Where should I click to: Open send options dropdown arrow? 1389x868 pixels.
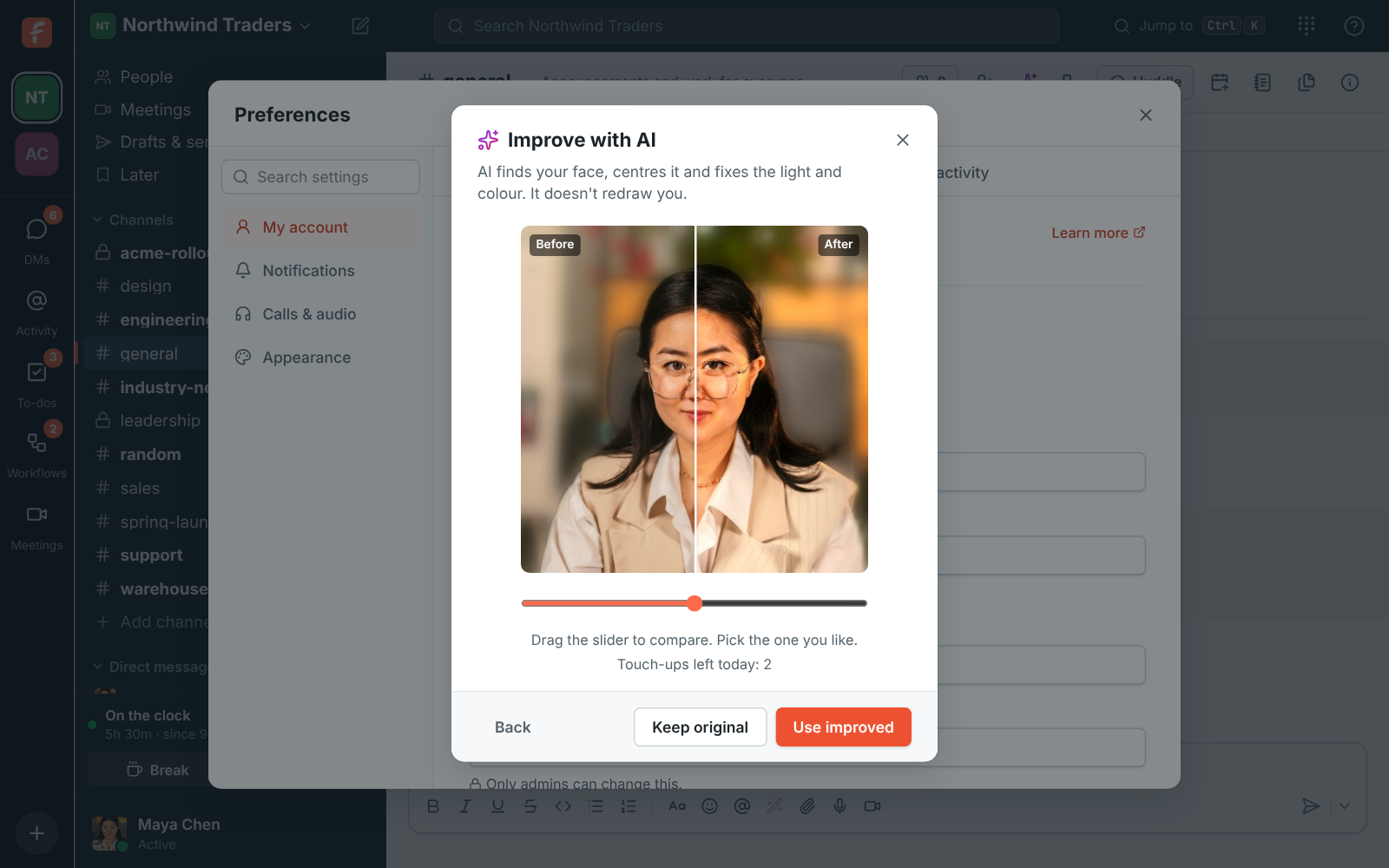pos(1344,806)
